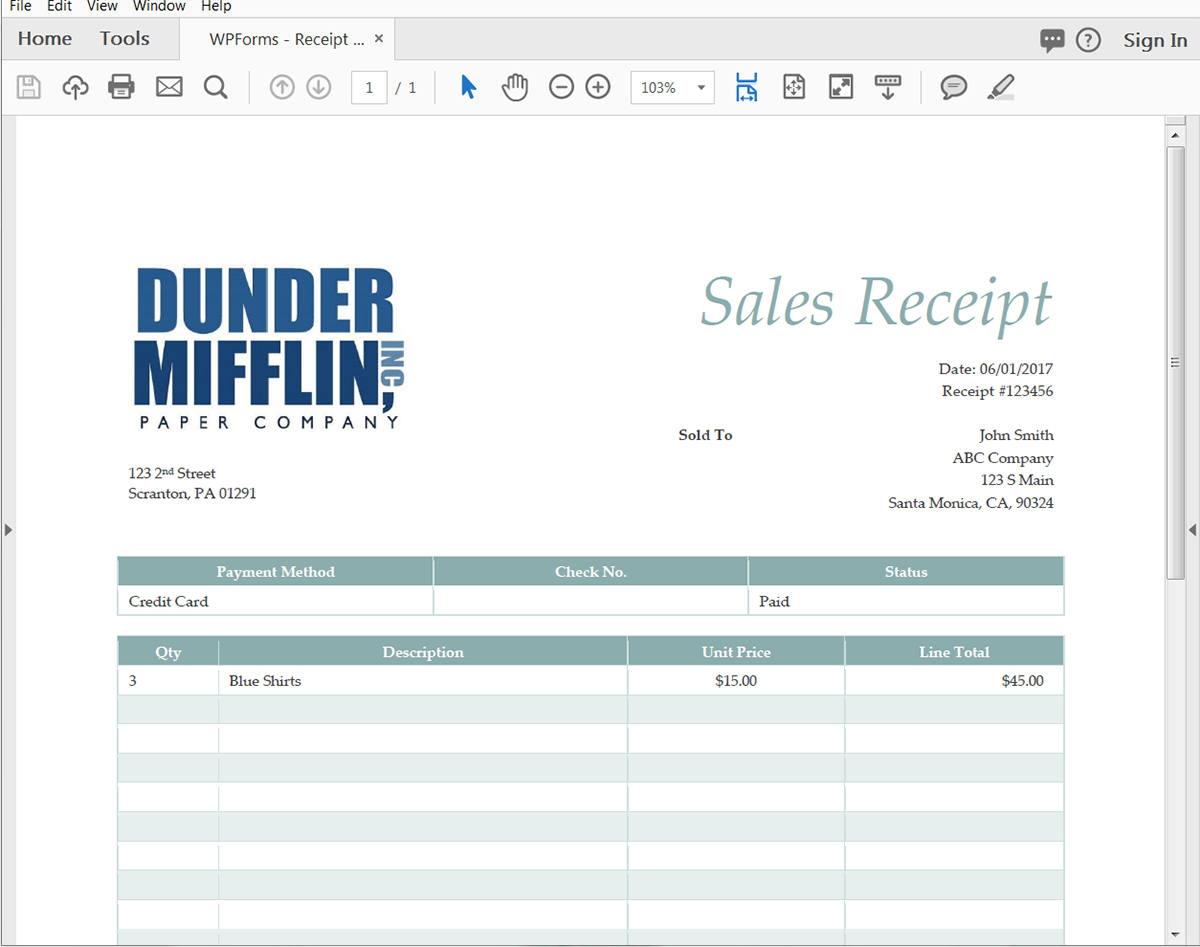Fit one full page icon

[x=794, y=87]
